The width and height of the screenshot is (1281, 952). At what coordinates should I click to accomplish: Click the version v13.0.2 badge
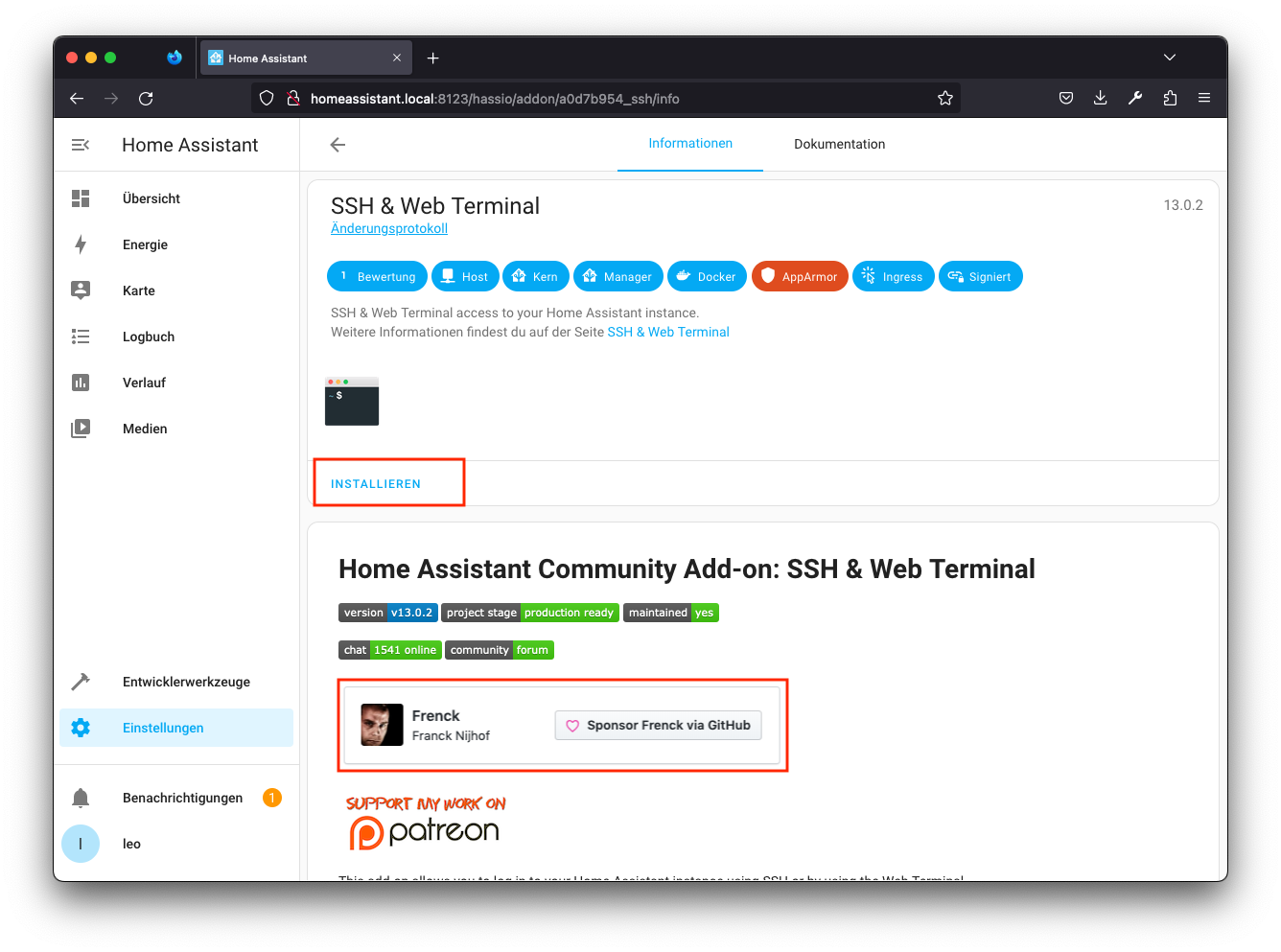click(x=388, y=613)
